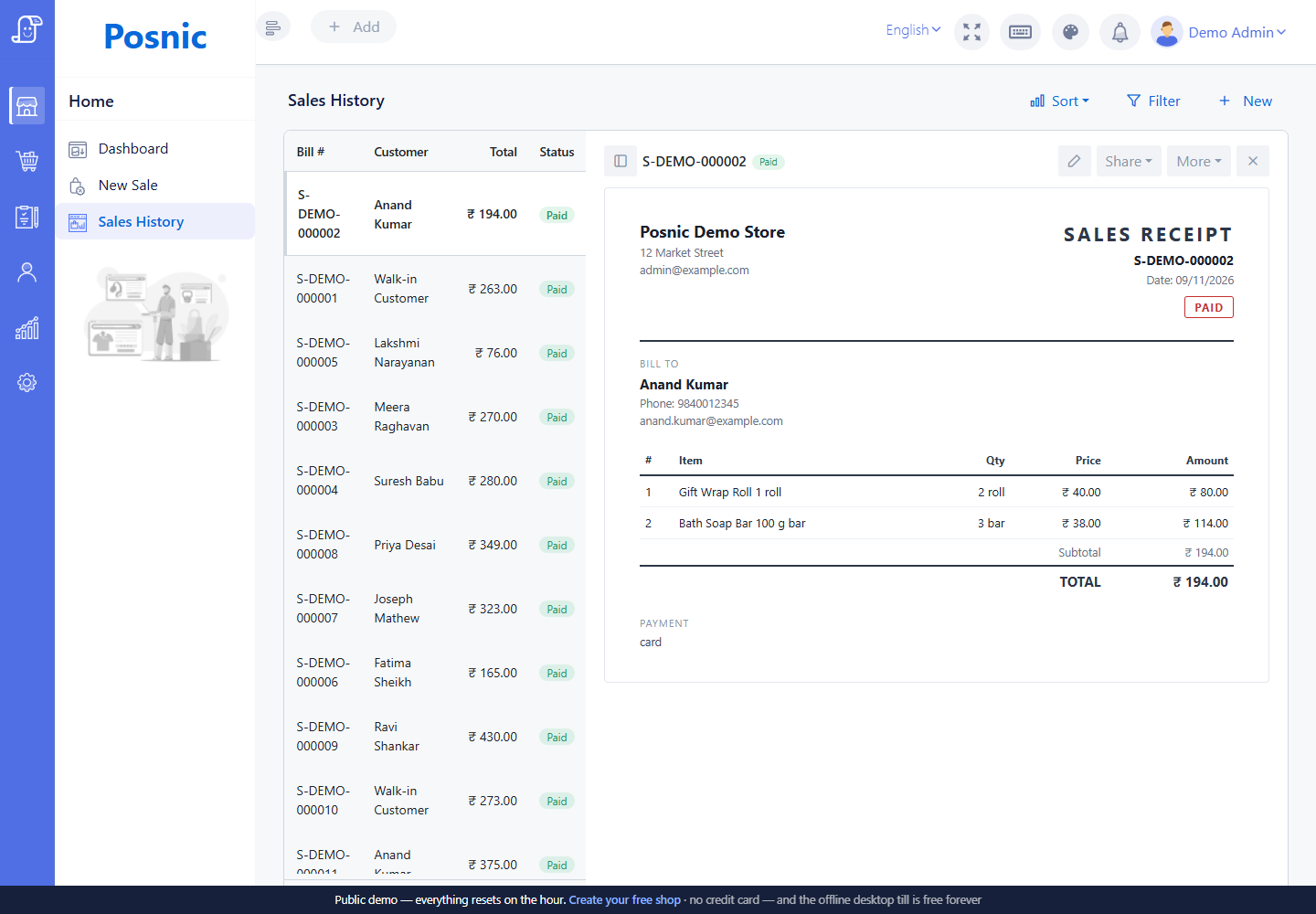1316x914 pixels.
Task: Click the Total column header
Action: click(x=504, y=153)
